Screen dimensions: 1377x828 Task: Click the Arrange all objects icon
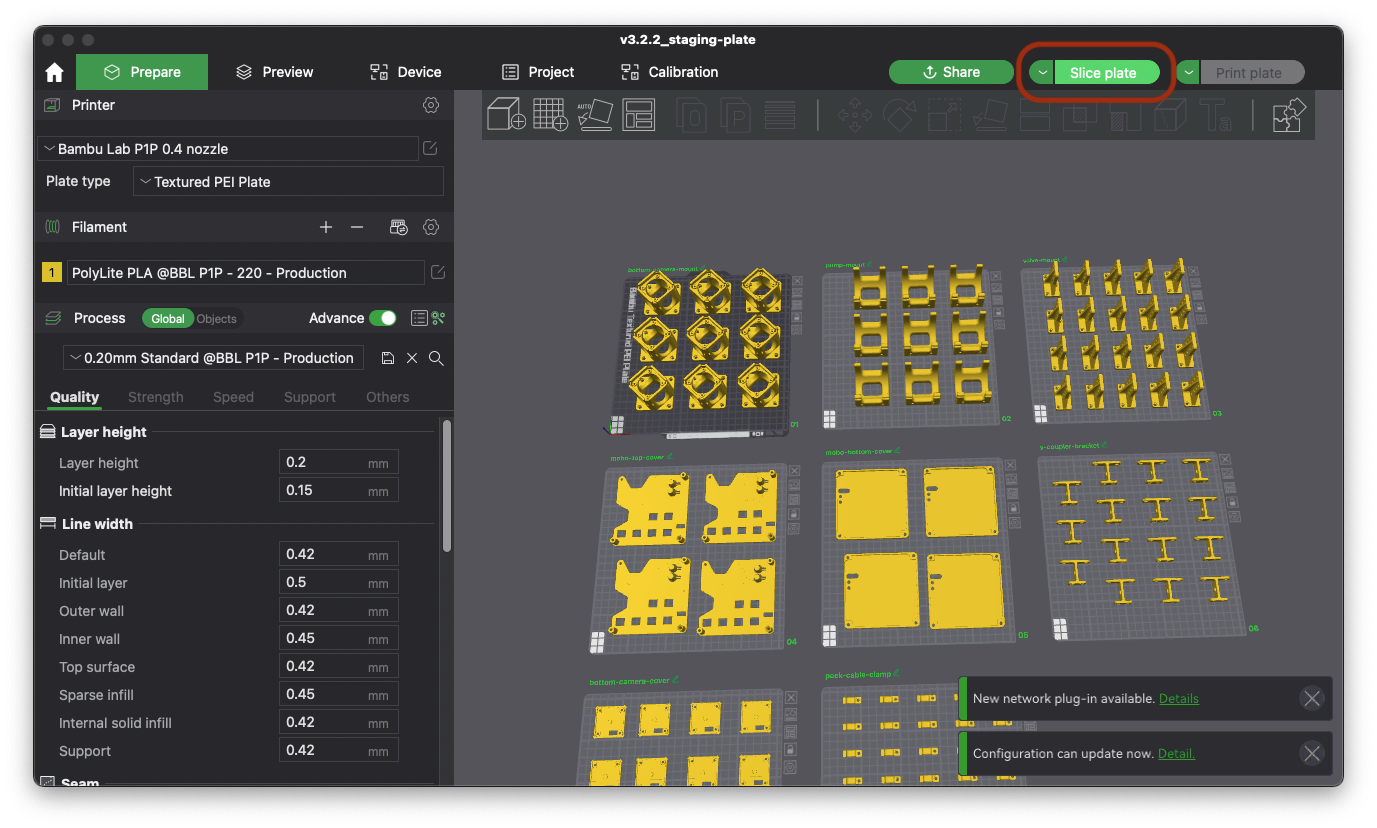(638, 114)
